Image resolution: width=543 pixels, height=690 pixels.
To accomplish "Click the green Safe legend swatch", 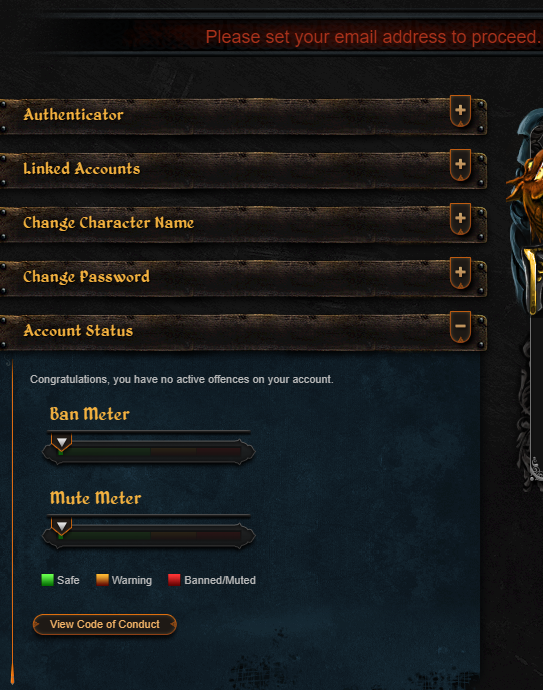I will coord(48,580).
